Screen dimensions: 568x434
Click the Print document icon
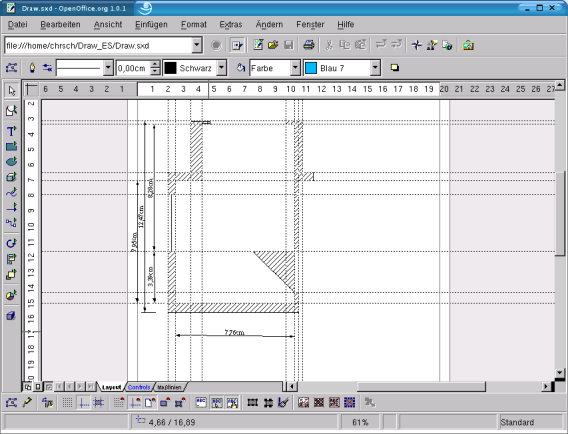pos(309,45)
